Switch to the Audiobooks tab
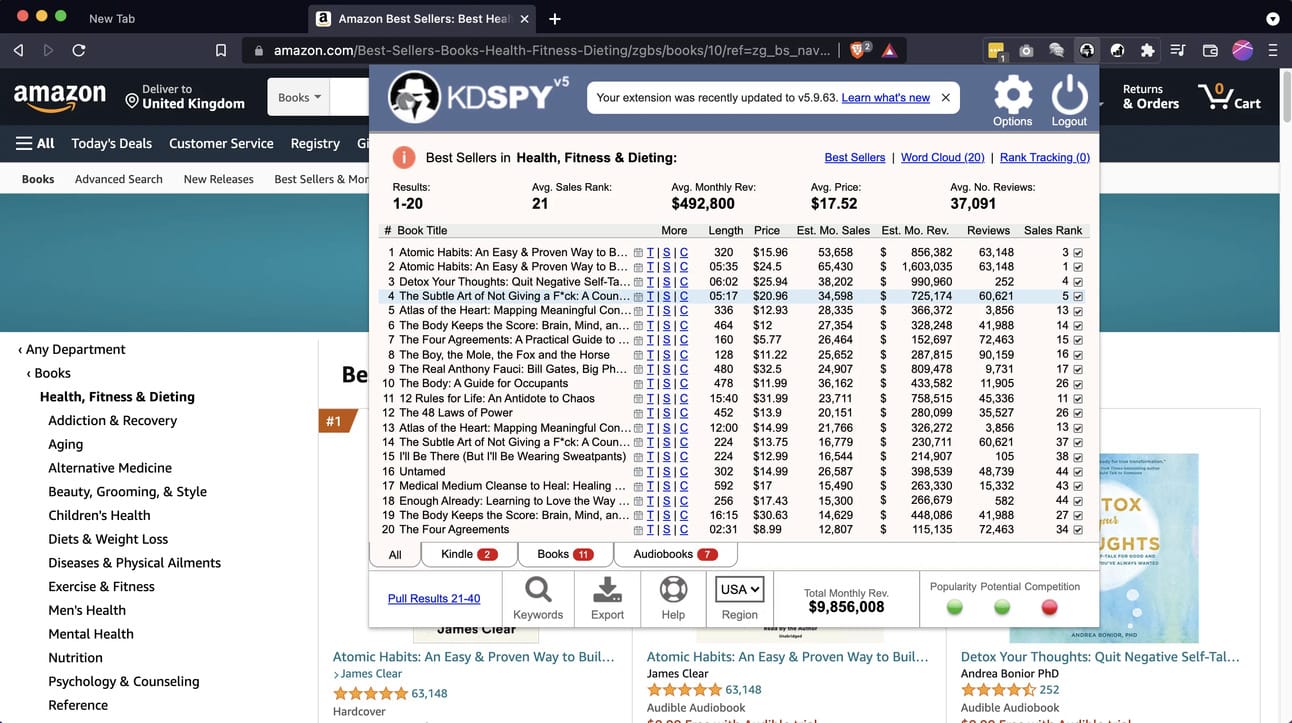Screen dimensions: 1292x723 point(674,554)
